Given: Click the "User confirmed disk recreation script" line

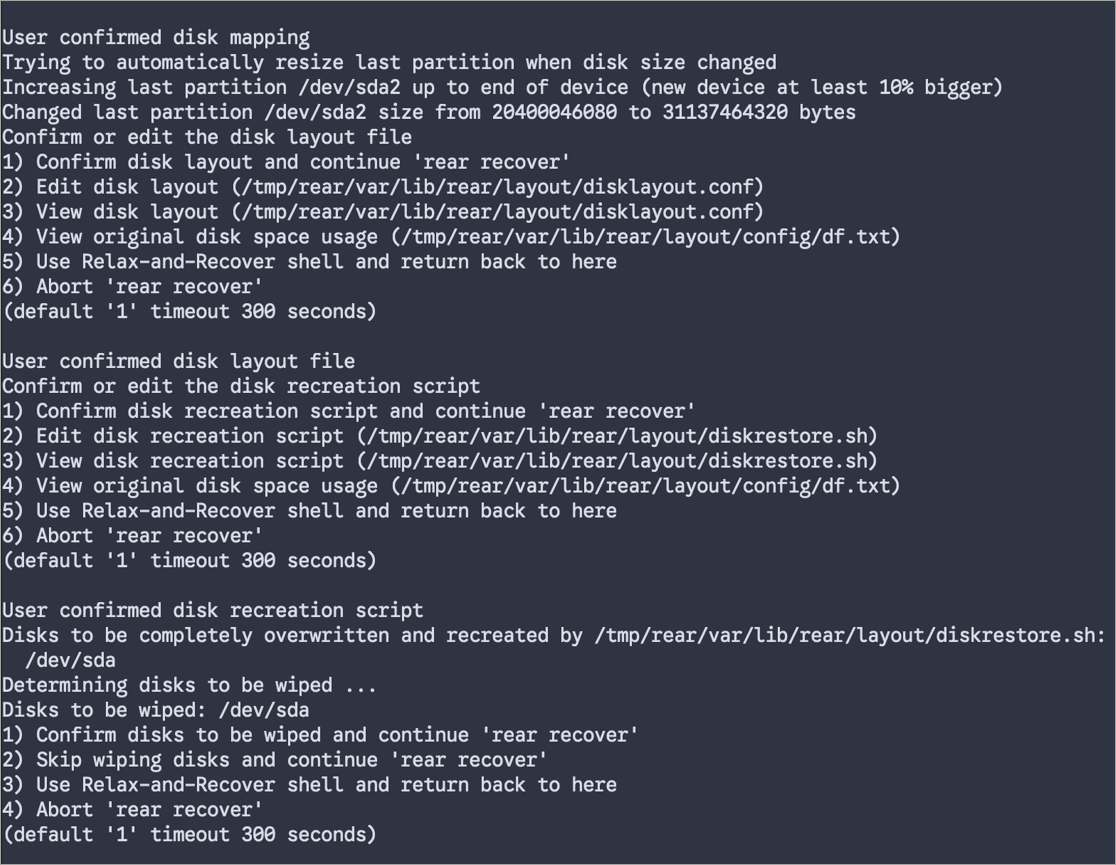Looking at the screenshot, I should click(213, 610).
